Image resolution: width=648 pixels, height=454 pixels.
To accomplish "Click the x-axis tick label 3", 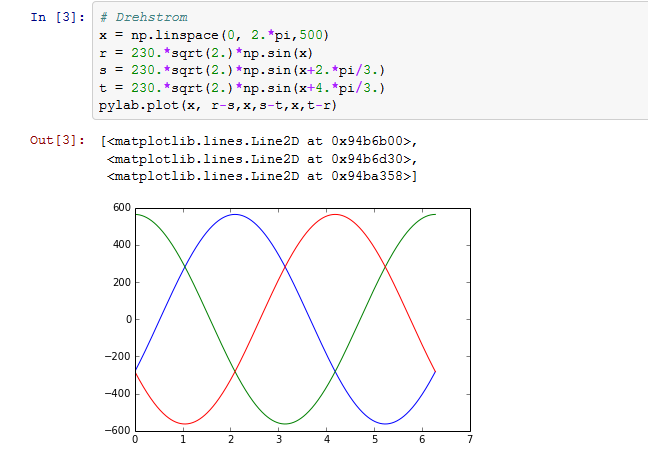I will [279, 440].
